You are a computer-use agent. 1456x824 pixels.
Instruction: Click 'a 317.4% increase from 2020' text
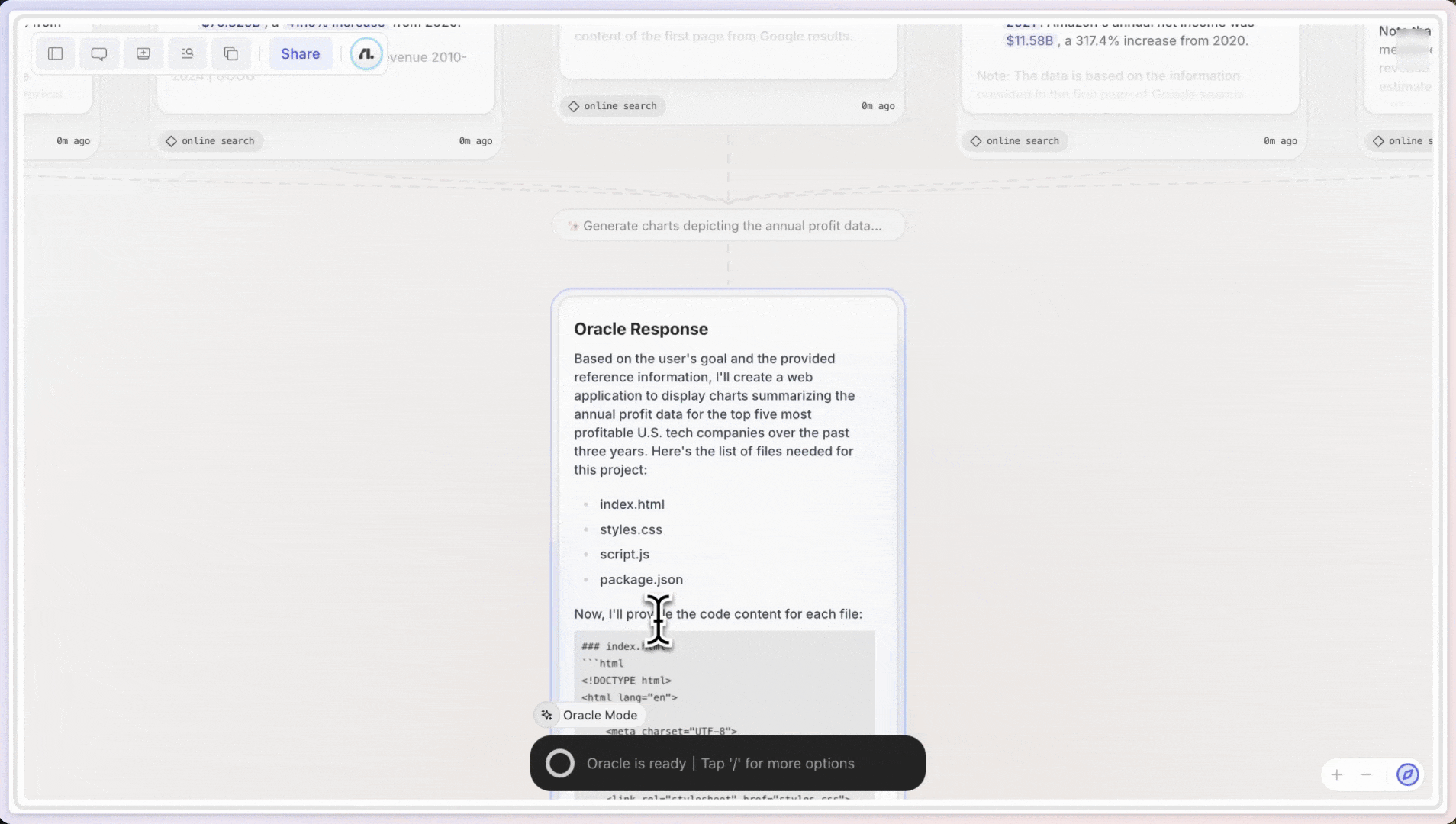(x=1155, y=41)
